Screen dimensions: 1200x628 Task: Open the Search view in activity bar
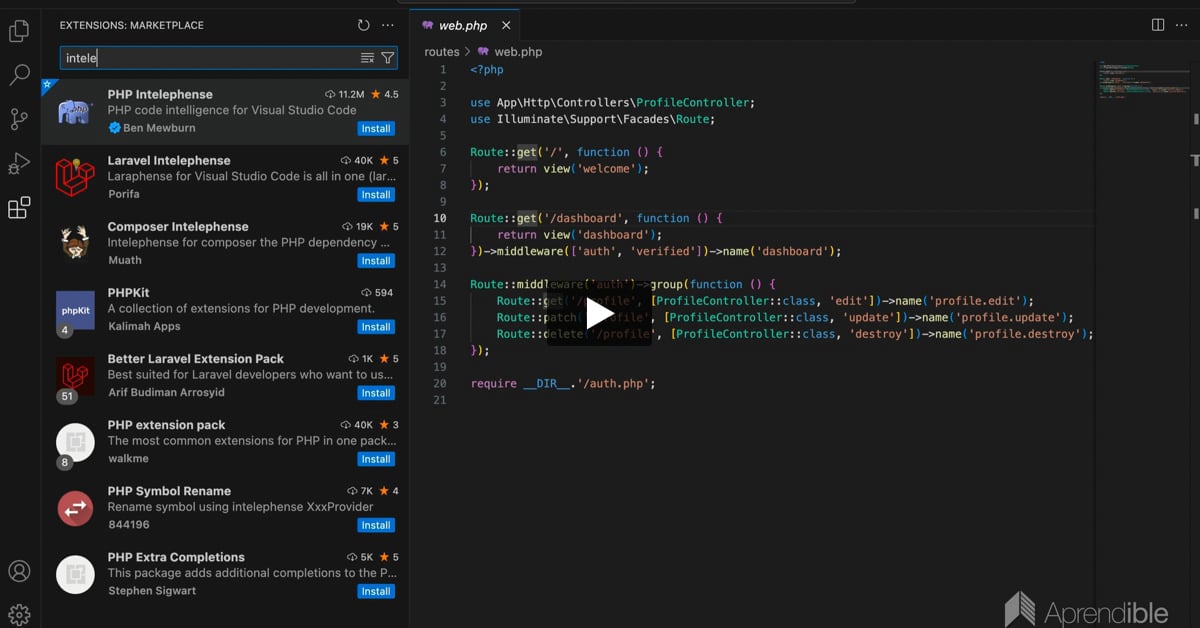click(x=19, y=75)
